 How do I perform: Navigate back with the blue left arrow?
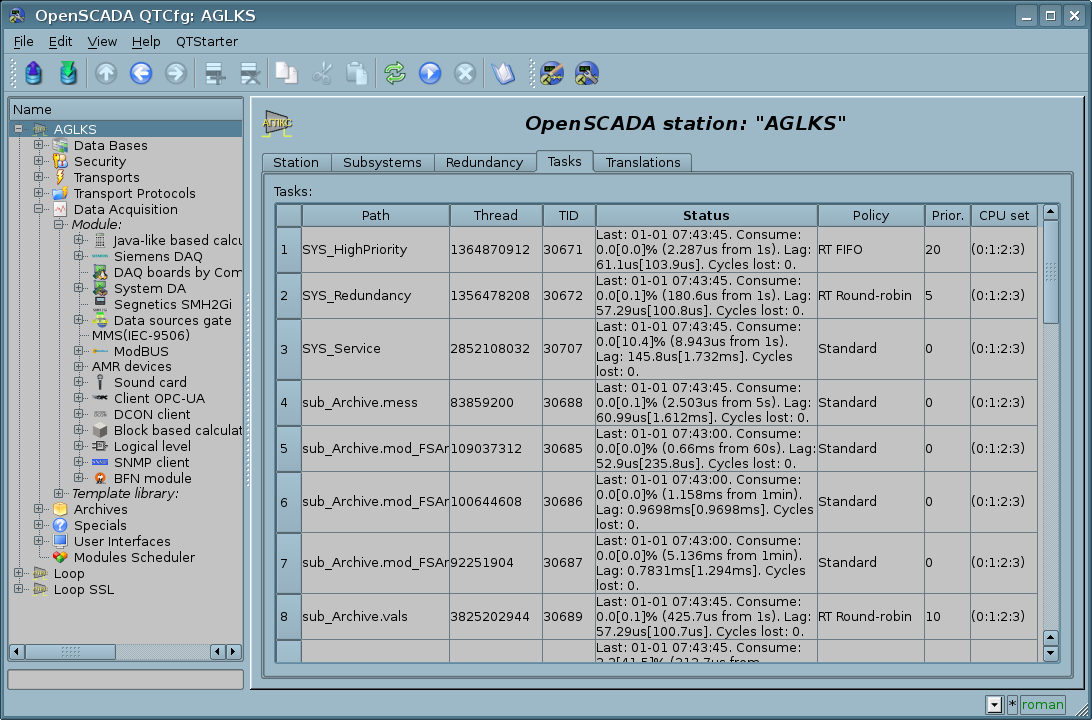[141, 72]
